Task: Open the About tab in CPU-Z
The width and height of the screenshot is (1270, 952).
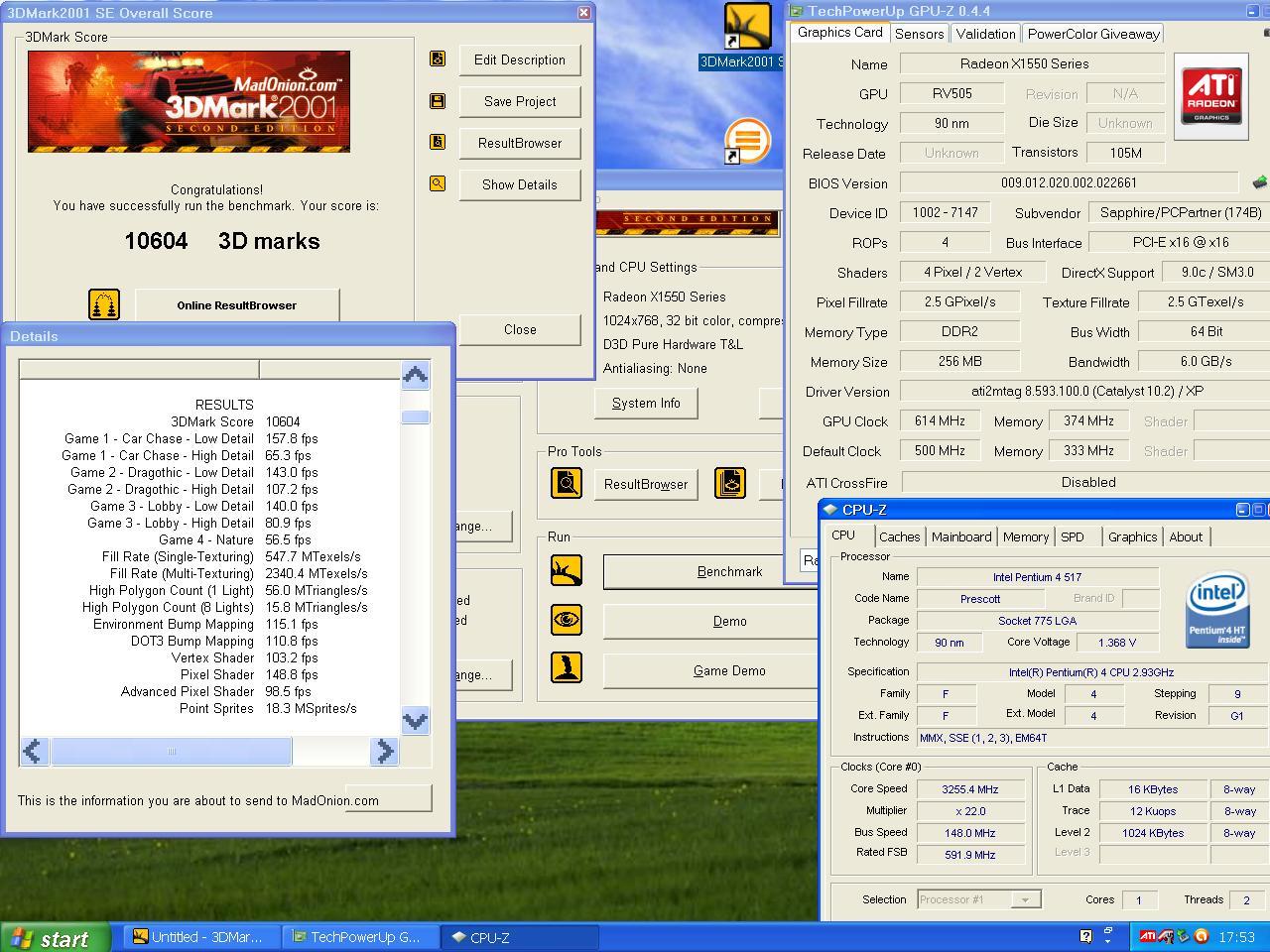Action: pyautogui.click(x=1186, y=536)
